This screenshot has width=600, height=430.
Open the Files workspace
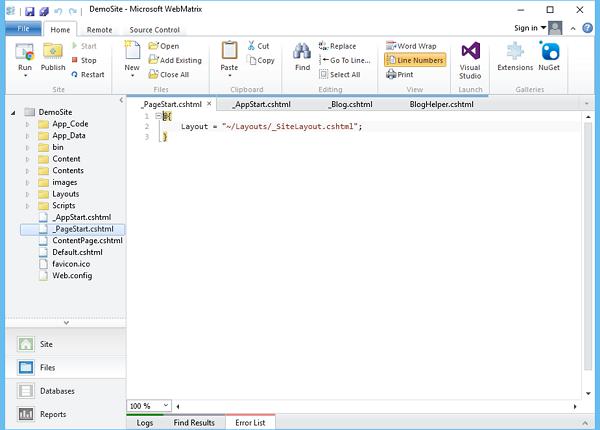tap(66, 368)
